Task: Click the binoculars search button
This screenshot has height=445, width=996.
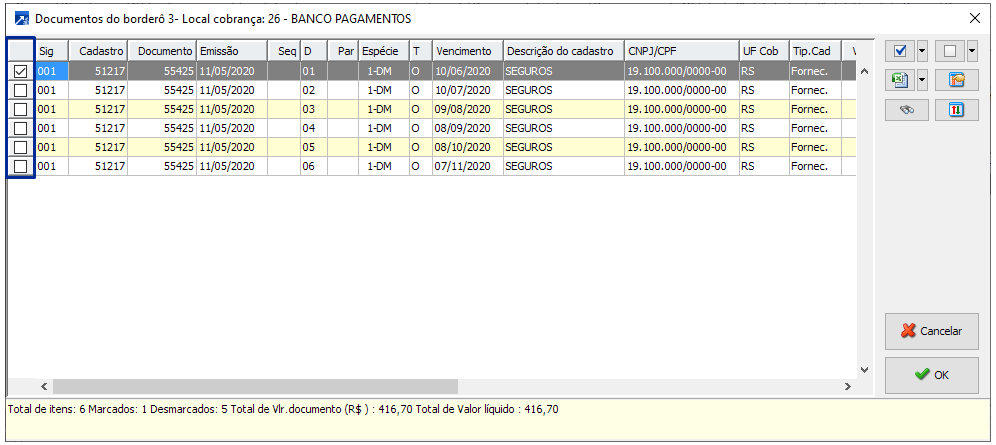Action: [x=907, y=110]
